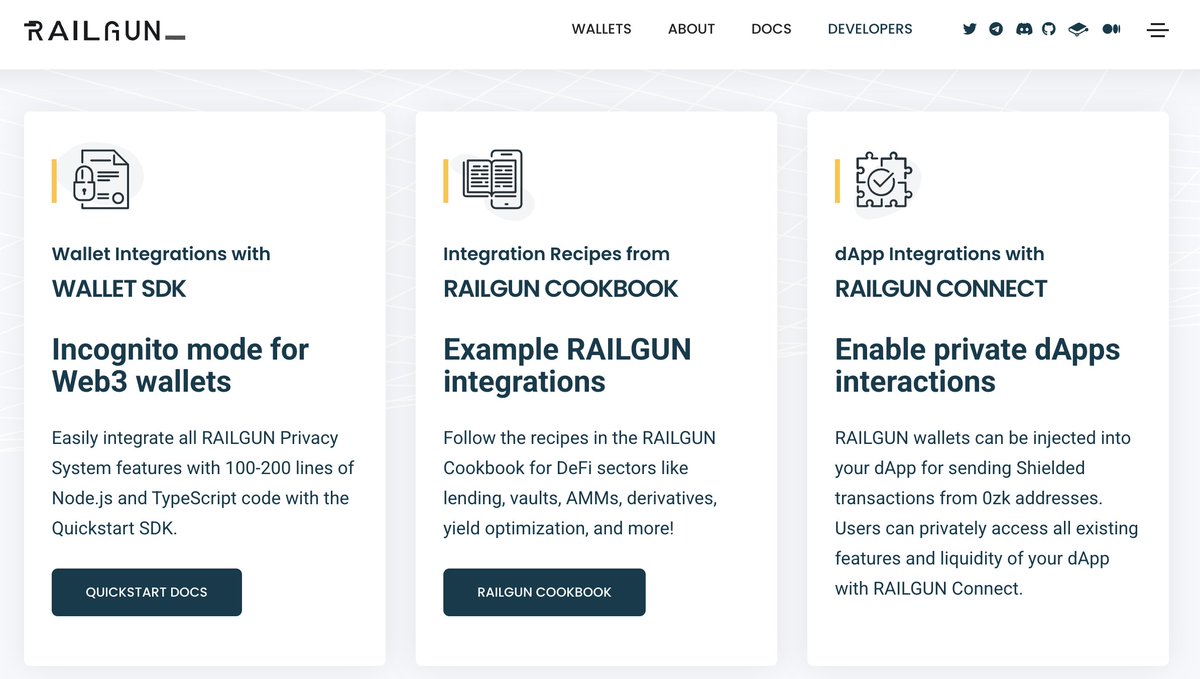Click "Incognito mode for Web3 wallets" title
Viewport: 1200px width, 679px height.
pos(180,365)
